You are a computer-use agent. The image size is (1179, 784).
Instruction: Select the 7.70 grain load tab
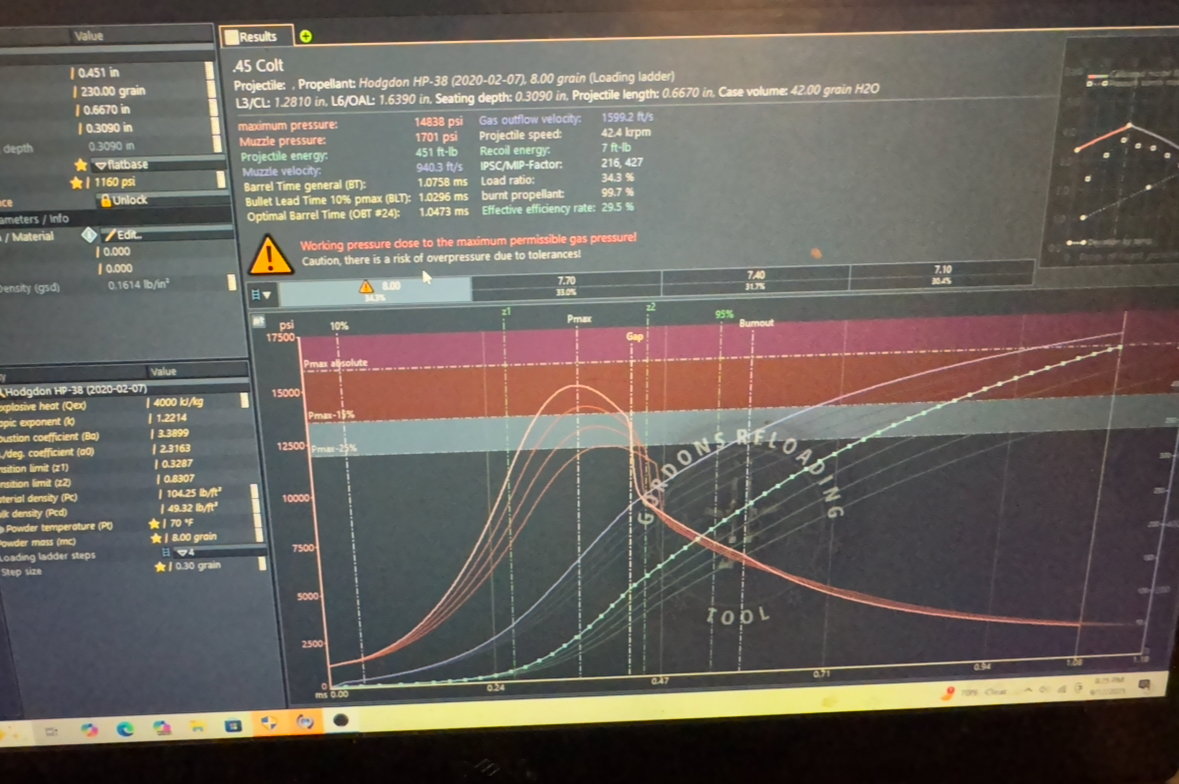566,286
